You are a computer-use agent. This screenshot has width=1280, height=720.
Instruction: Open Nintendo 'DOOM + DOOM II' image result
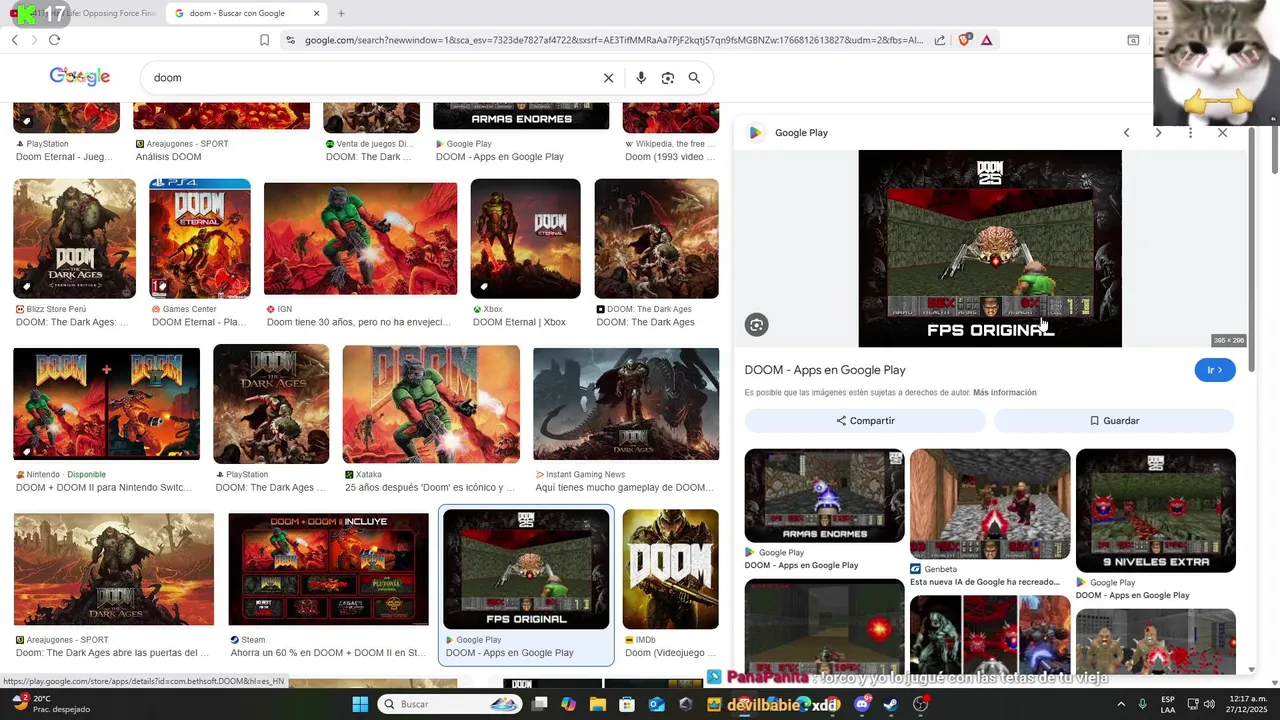[x=106, y=403]
